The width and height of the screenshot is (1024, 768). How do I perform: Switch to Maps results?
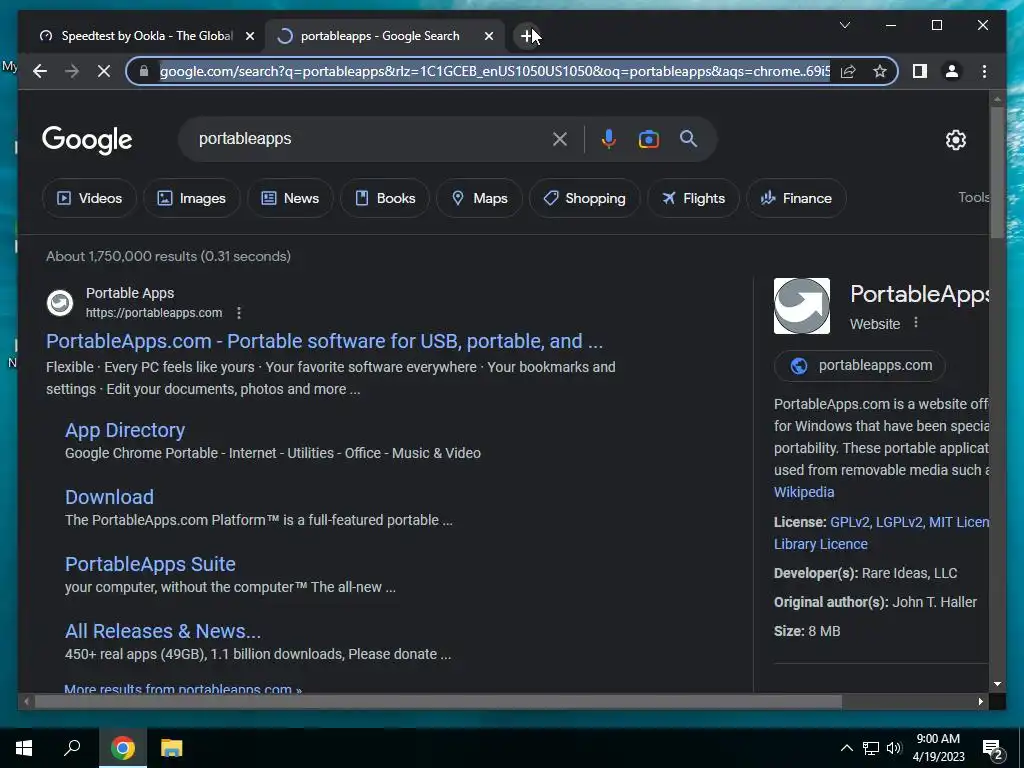479,198
